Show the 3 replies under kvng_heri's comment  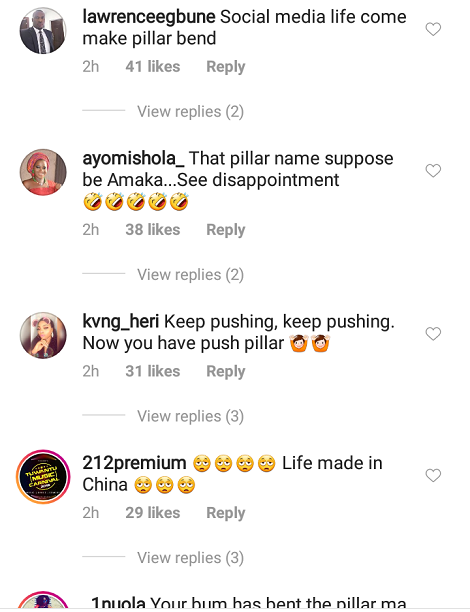tap(190, 416)
